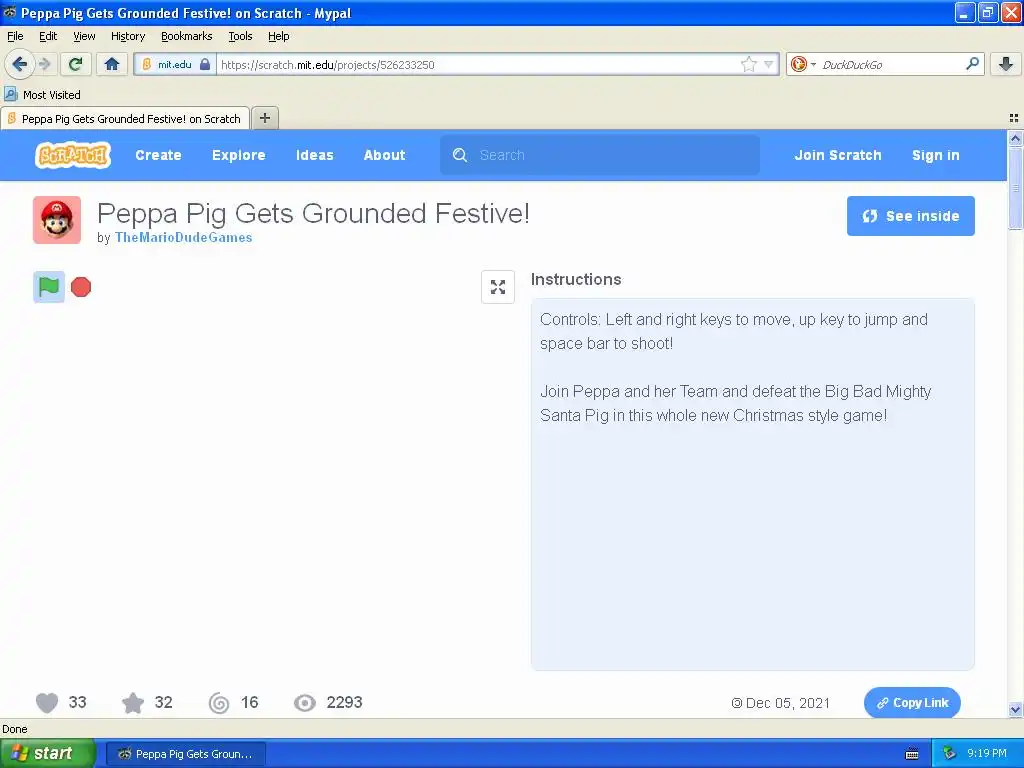Click the Scratch logo
Screen dimensions: 1024x768
72,155
